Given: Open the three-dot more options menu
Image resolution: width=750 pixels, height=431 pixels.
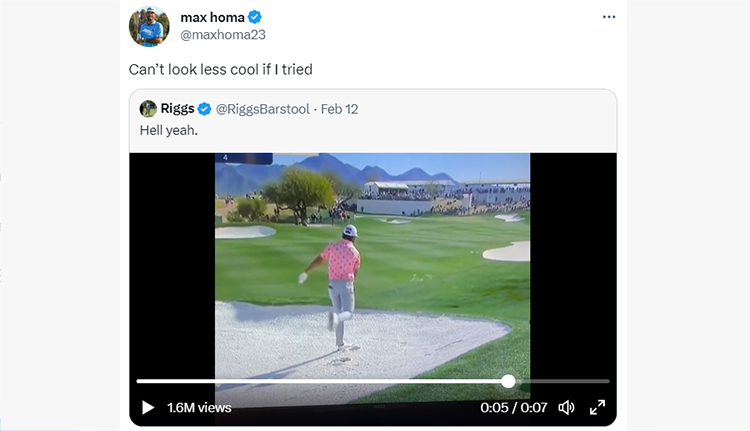Looking at the screenshot, I should tap(609, 17).
